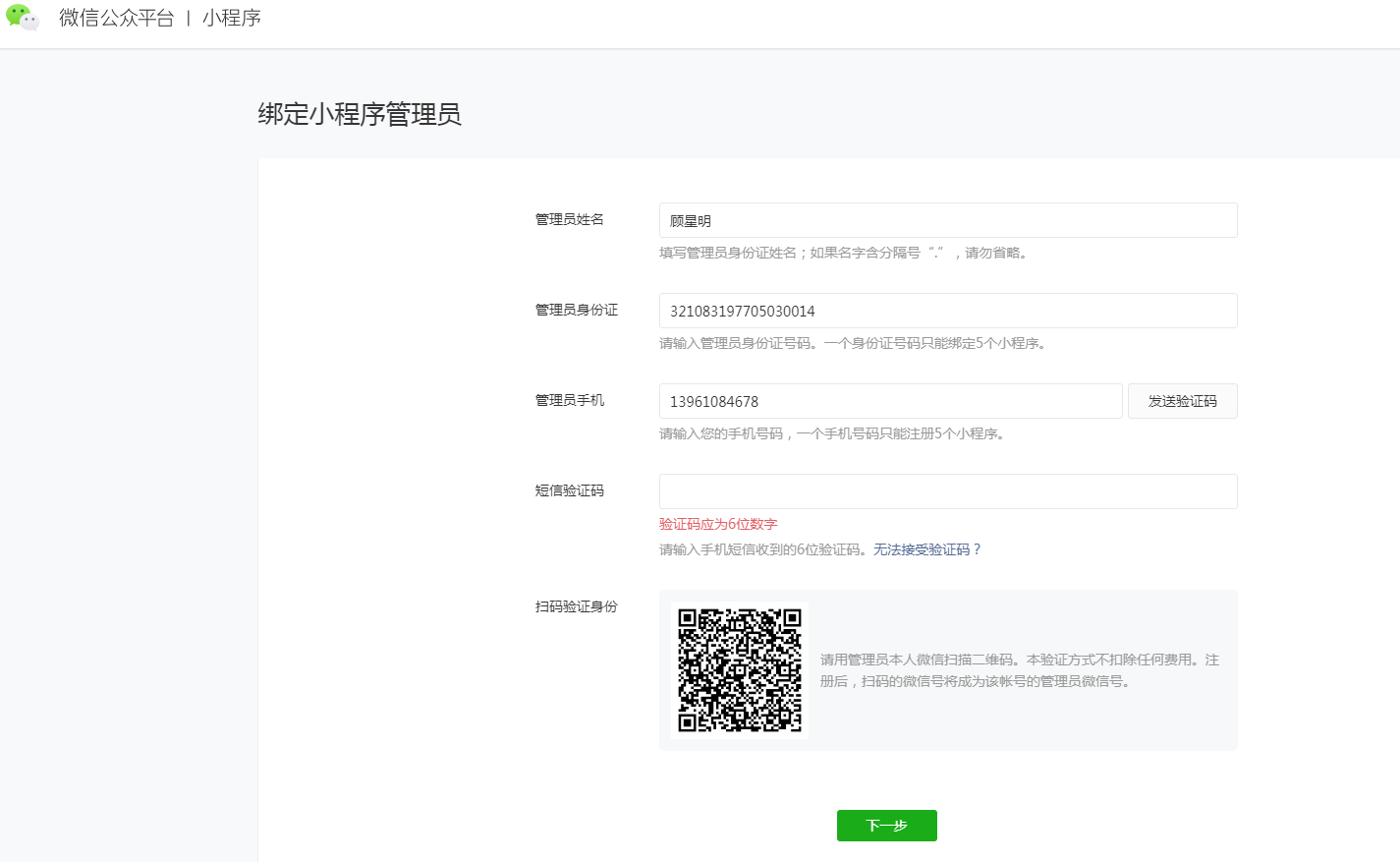Viewport: 1400px width, 862px height.
Task: Click the WeChat logo icon
Action: (23, 18)
